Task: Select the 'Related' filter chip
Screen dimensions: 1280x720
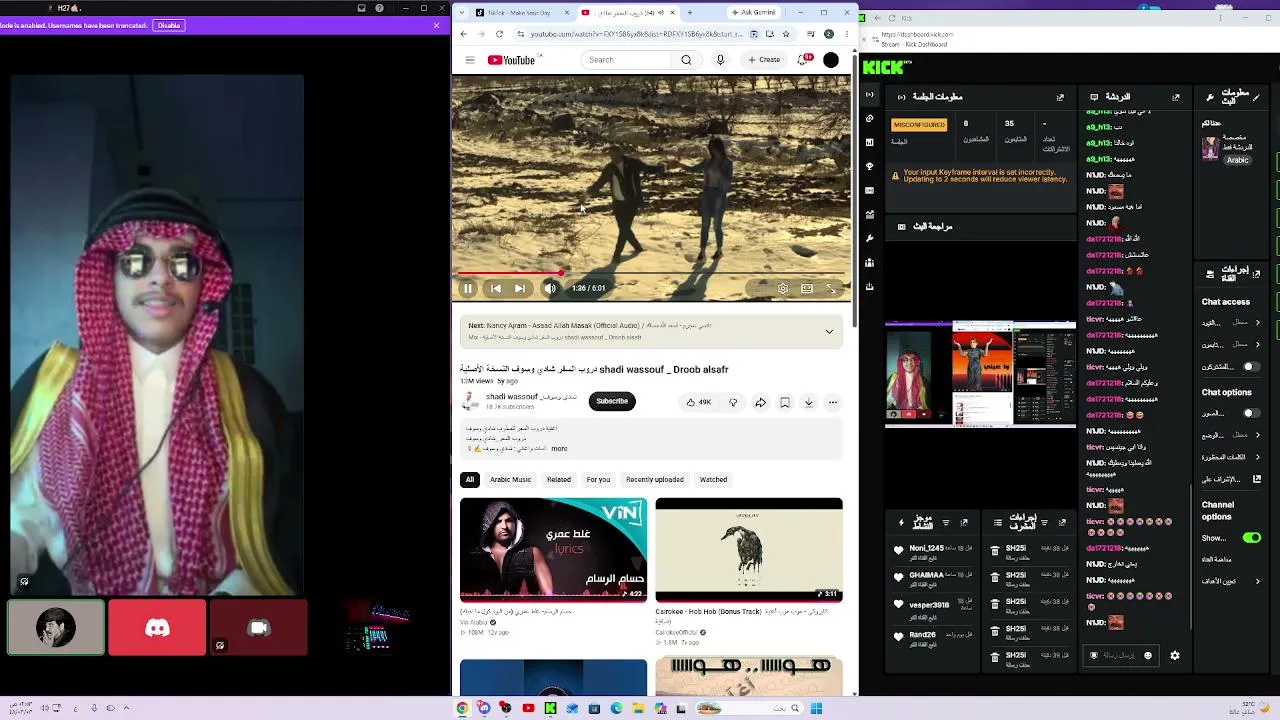Action: coord(559,480)
